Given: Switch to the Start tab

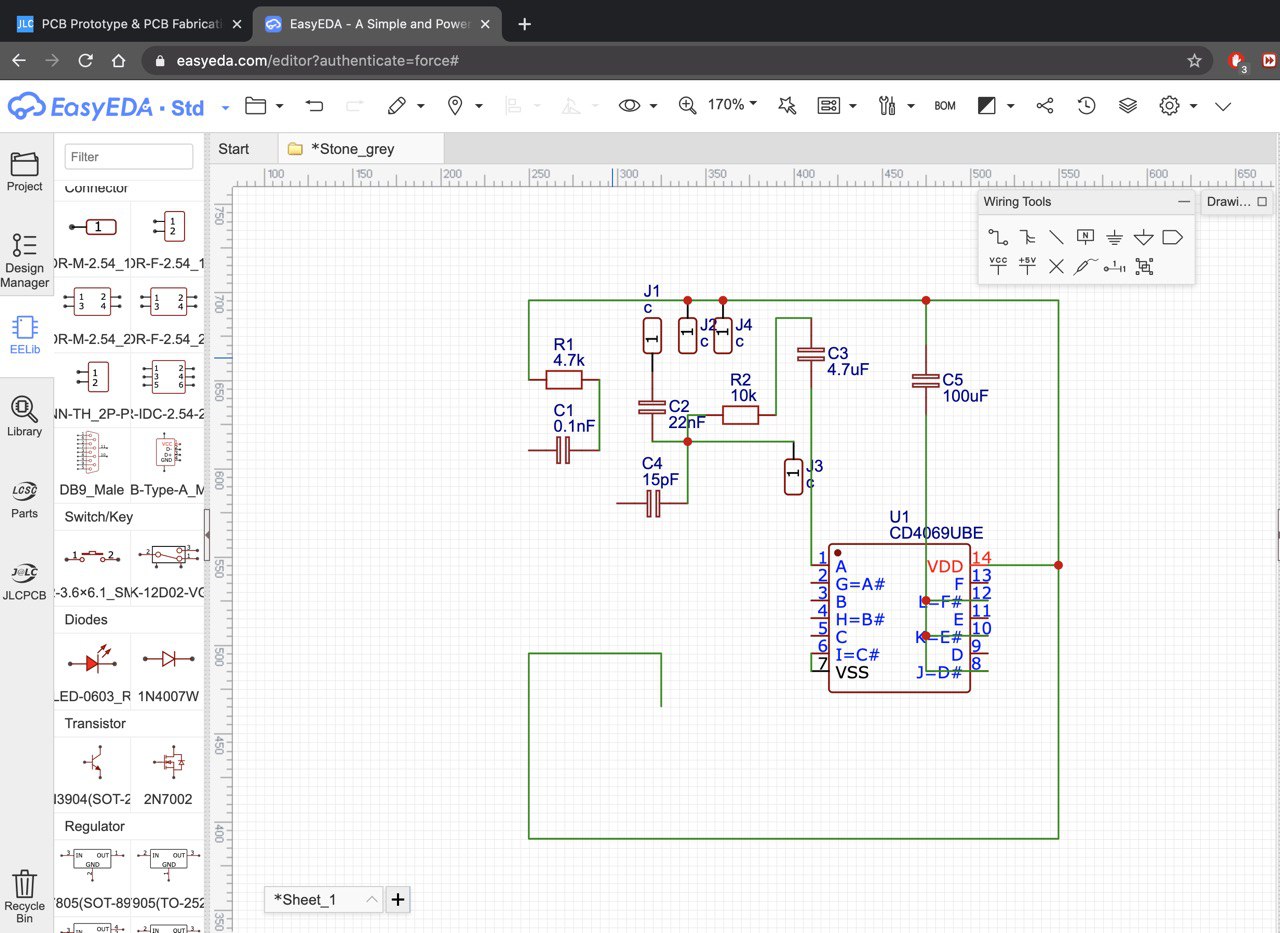Looking at the screenshot, I should pos(233,149).
